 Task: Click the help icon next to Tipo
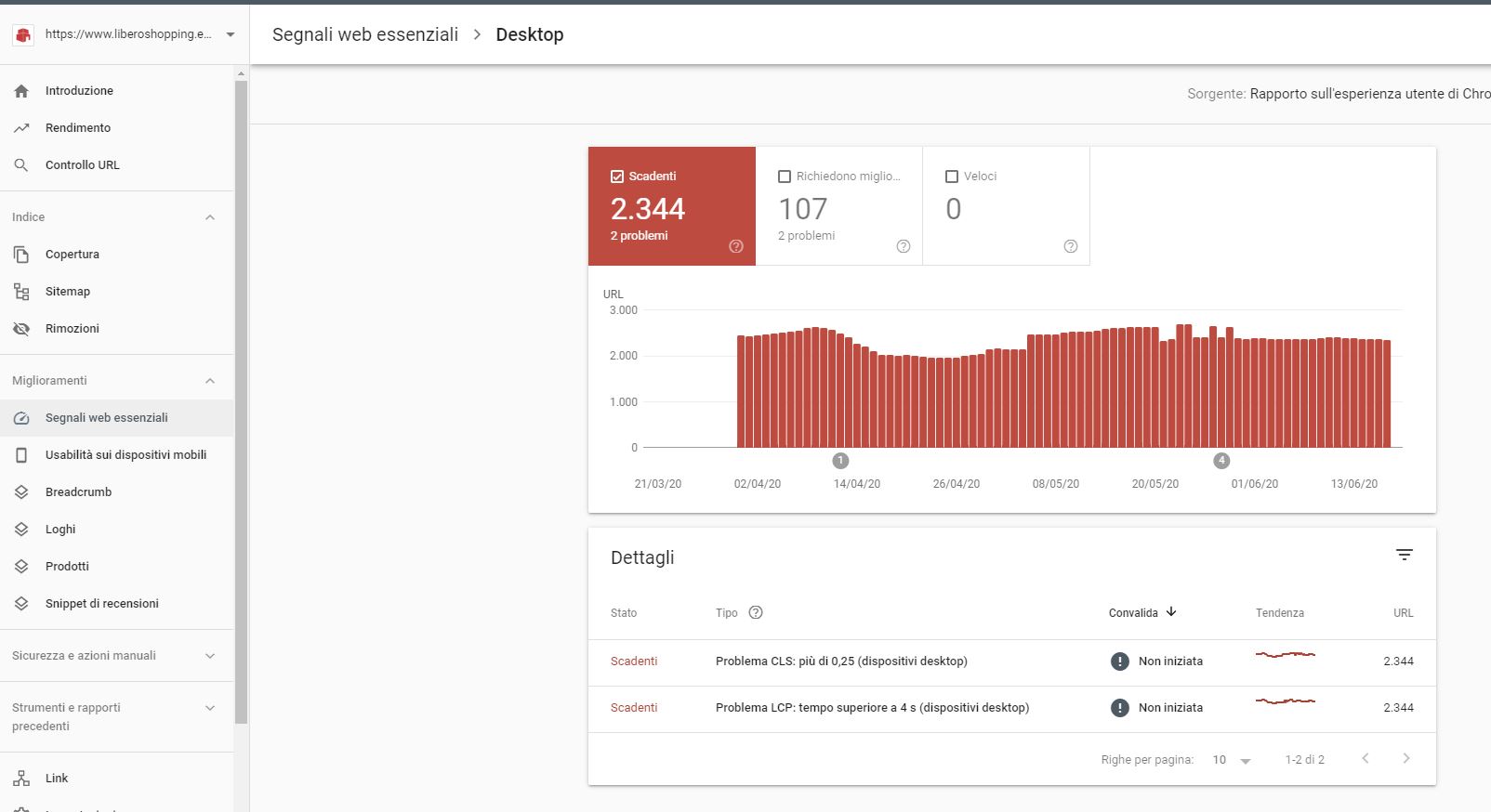pos(756,612)
